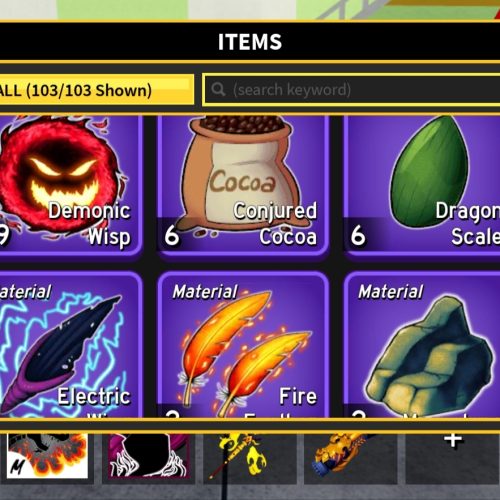Open the ALL (103/103 Shown) filter
Viewport: 500px width, 500px height.
point(97,90)
